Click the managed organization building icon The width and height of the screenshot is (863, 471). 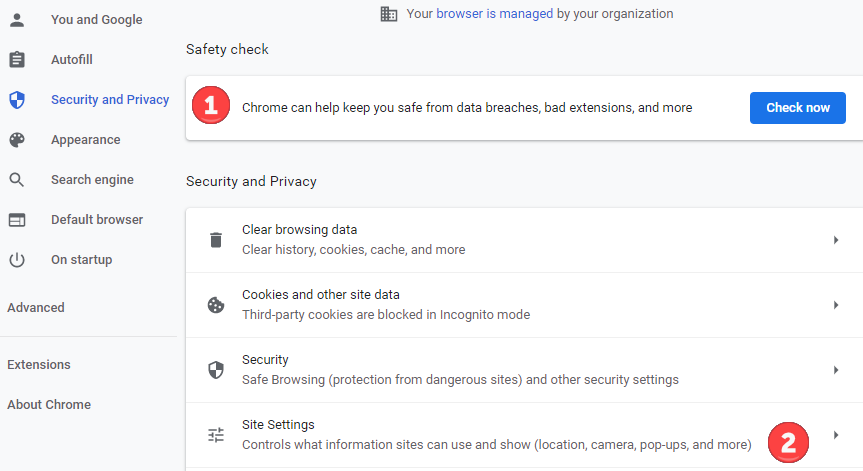tap(389, 14)
